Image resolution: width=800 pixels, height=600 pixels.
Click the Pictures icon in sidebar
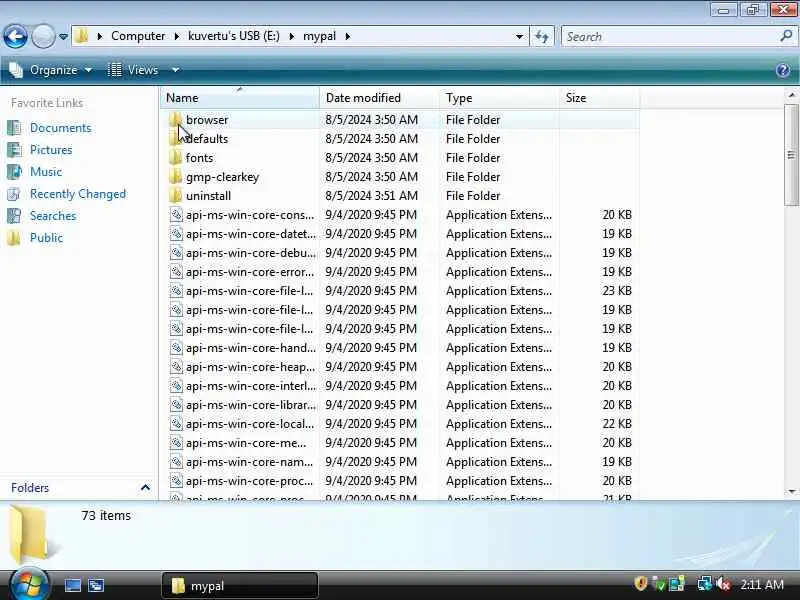(14, 149)
